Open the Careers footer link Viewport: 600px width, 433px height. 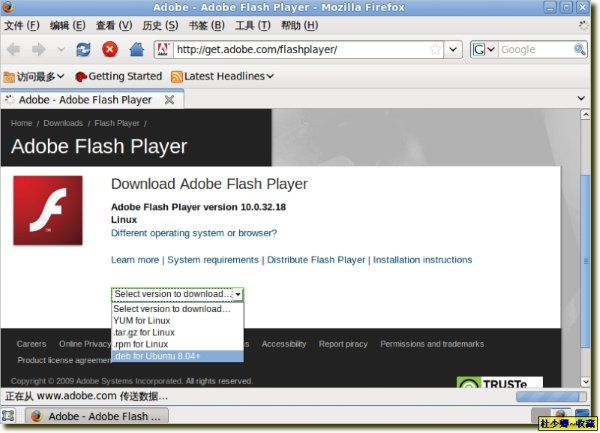pyautogui.click(x=31, y=344)
